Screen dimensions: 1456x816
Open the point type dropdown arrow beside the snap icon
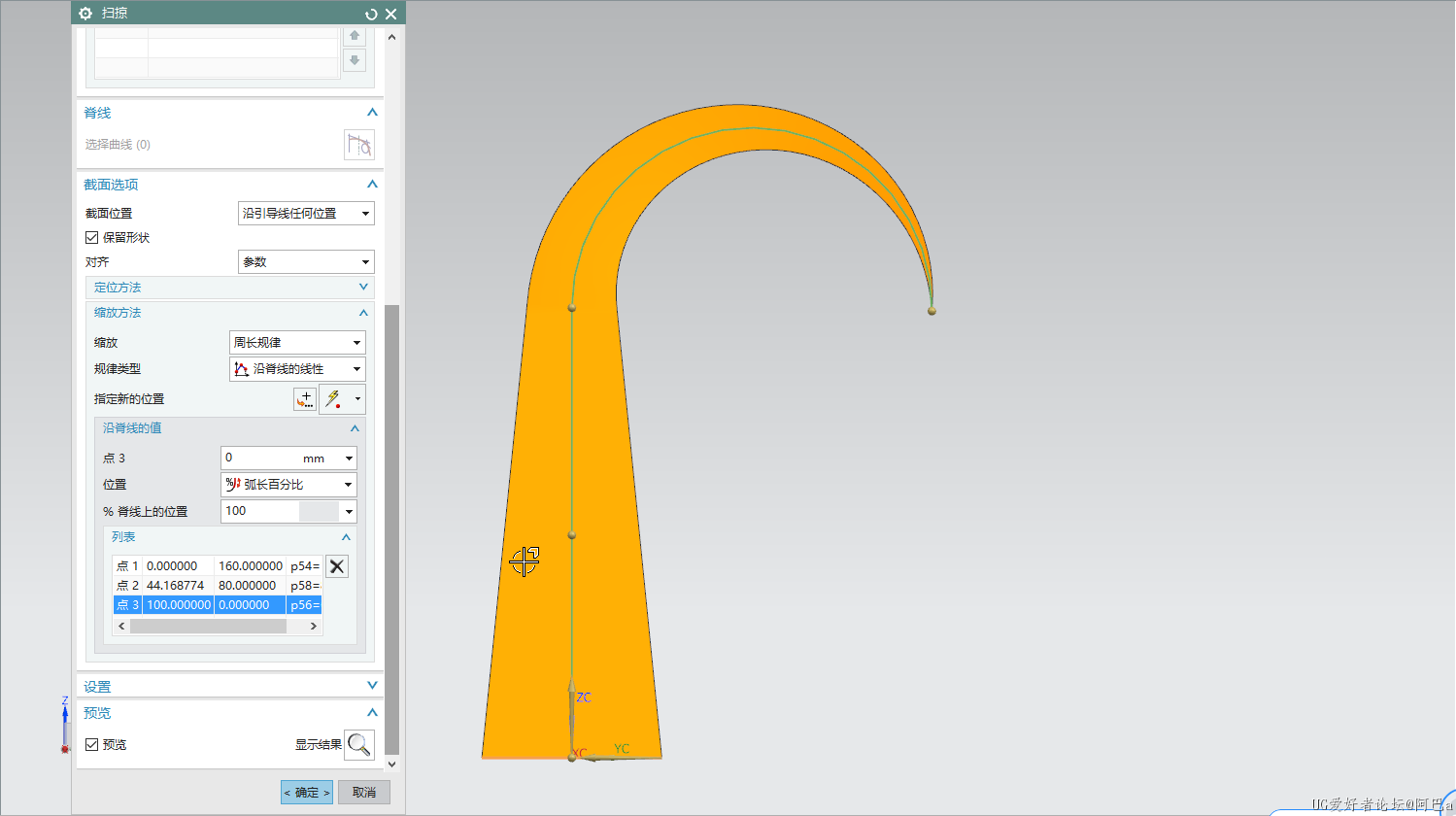tap(357, 399)
